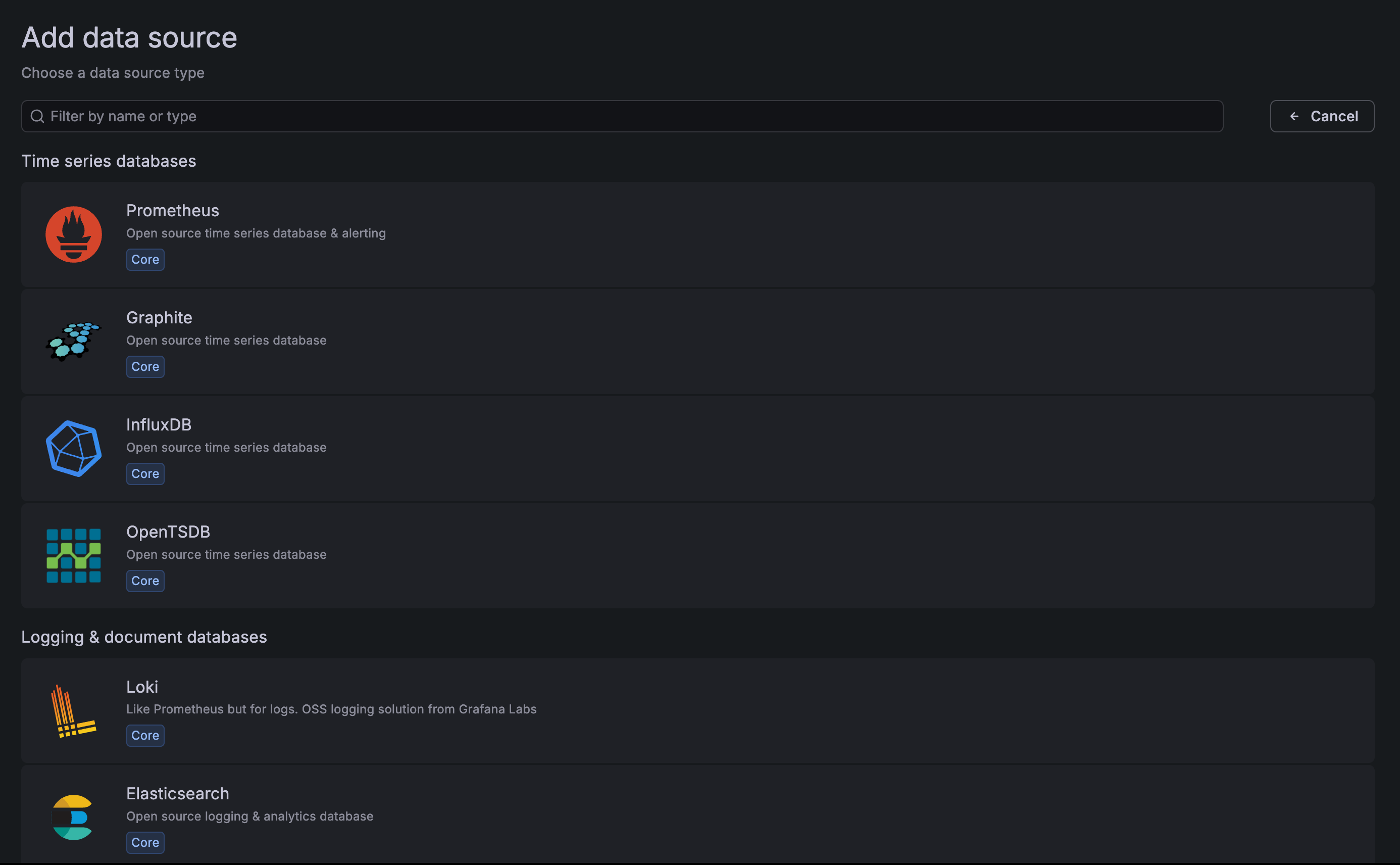Click the Core badge under InfluxDB
The image size is (1400, 865).
pyautogui.click(x=145, y=474)
